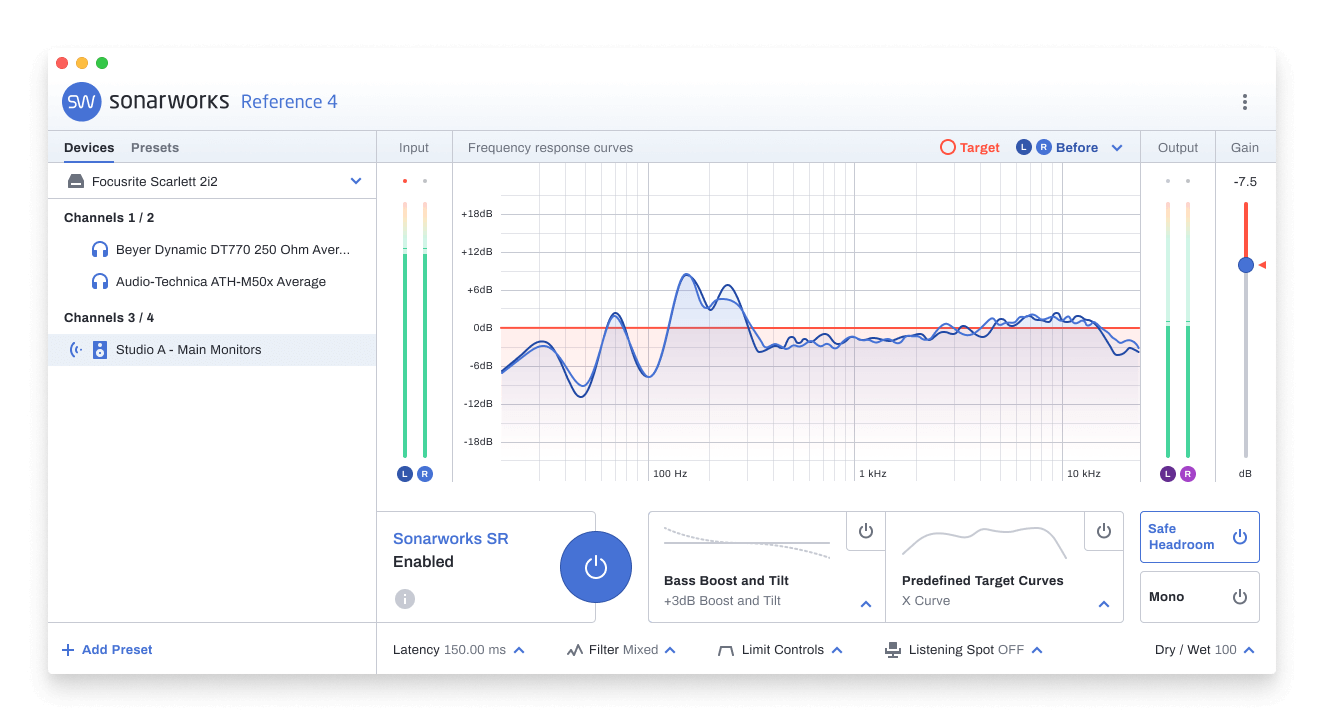Open the Focusrite Scarlett 2i2 device dropdown
The width and height of the screenshot is (1324, 722).
(356, 181)
